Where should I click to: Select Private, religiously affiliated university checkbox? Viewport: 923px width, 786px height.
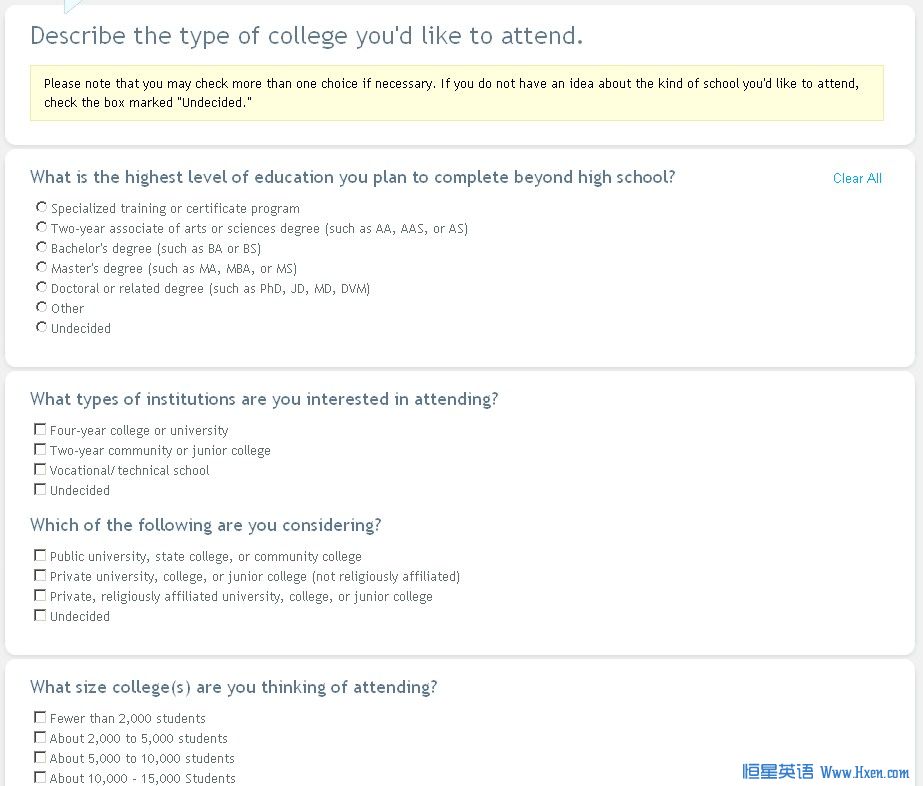pyautogui.click(x=40, y=595)
